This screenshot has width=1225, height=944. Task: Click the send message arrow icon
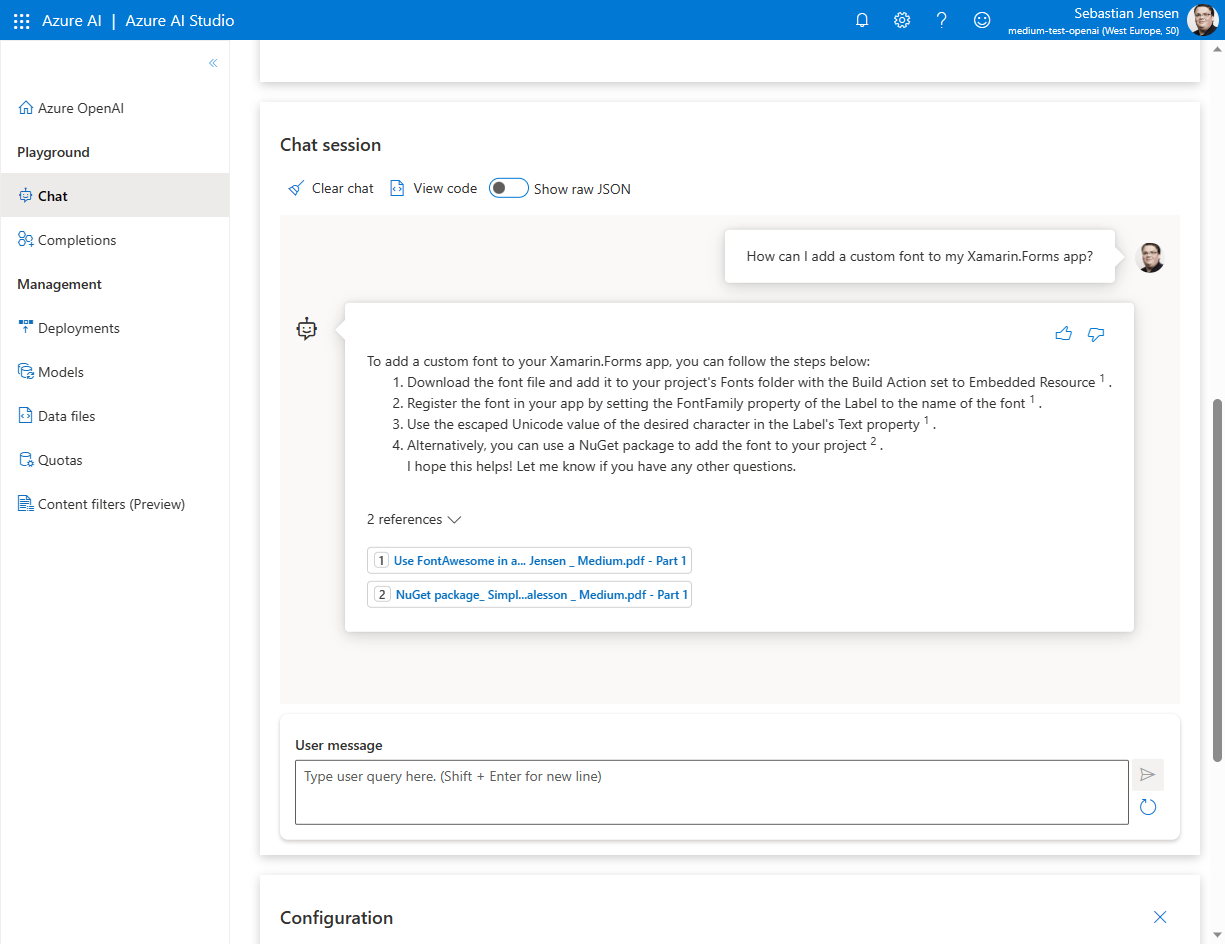coord(1148,775)
